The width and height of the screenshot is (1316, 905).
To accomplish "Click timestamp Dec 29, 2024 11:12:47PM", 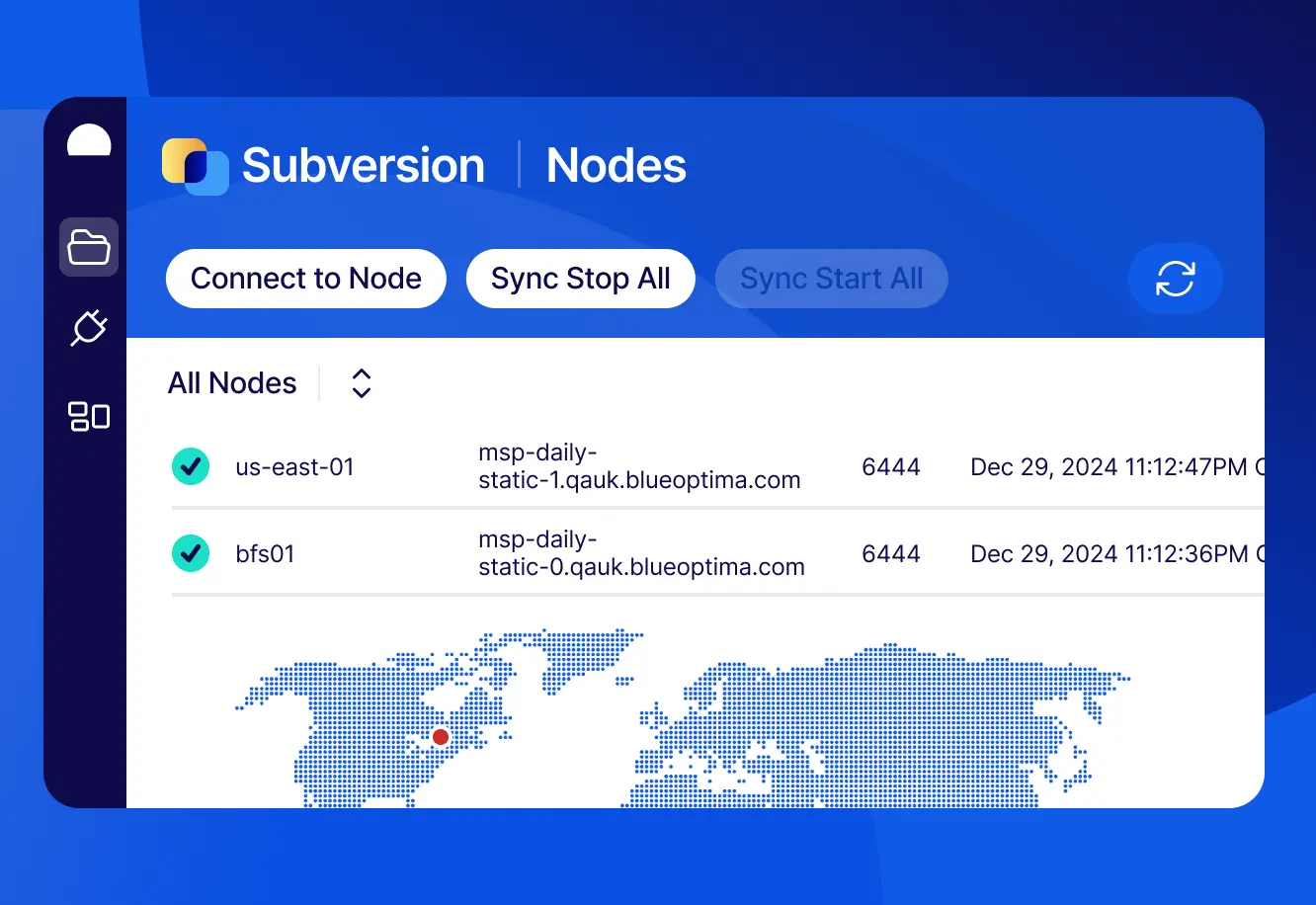I will pos(1110,467).
